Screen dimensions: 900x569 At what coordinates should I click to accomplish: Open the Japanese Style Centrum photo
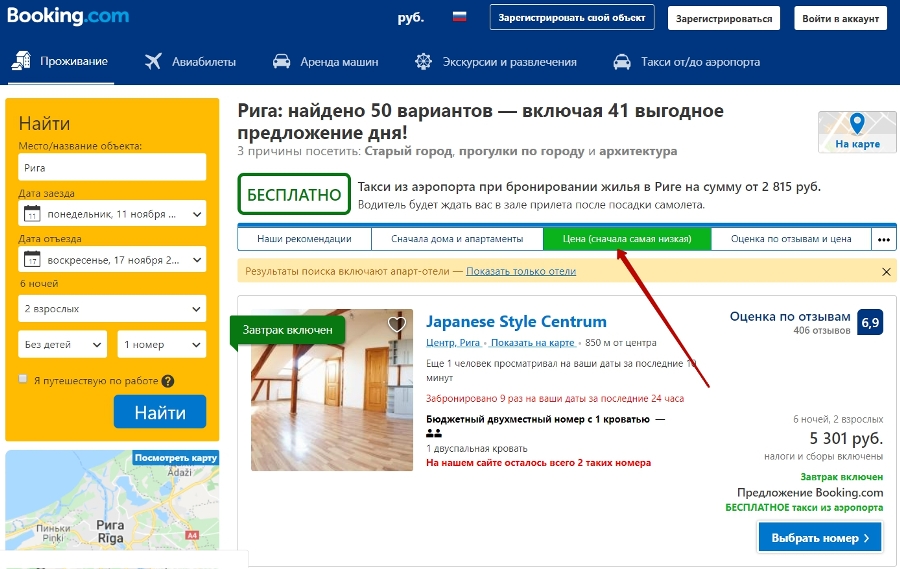point(332,390)
